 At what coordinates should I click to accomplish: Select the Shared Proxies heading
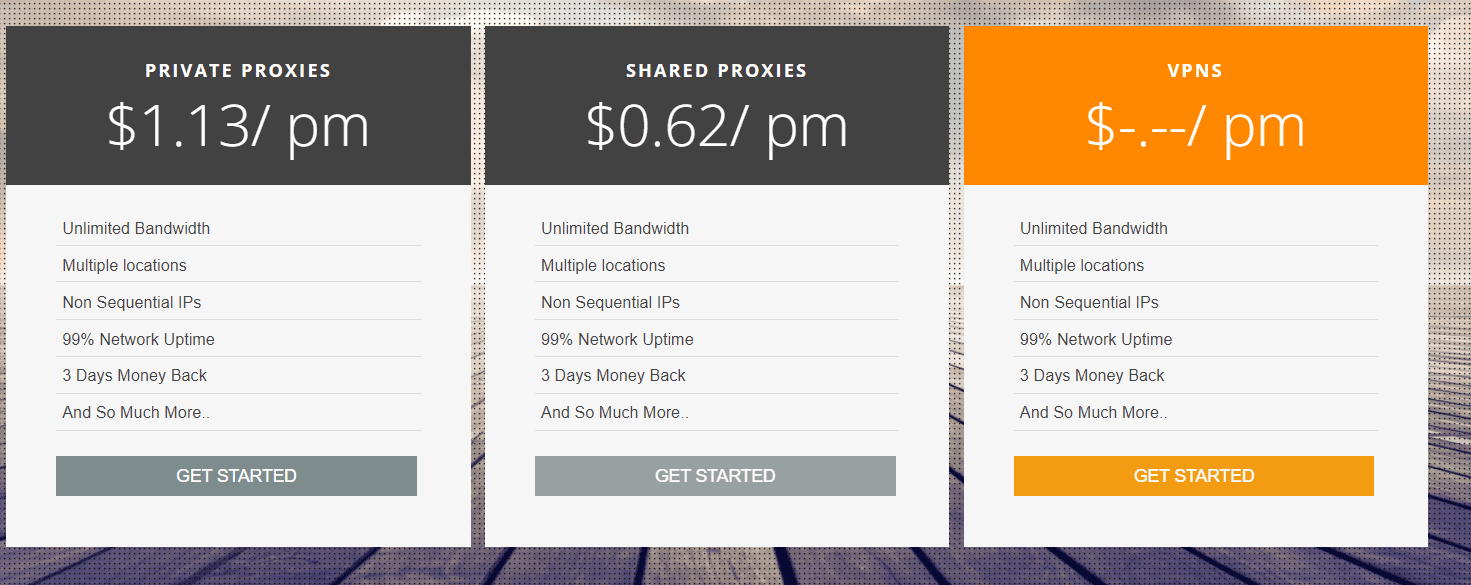[x=716, y=71]
